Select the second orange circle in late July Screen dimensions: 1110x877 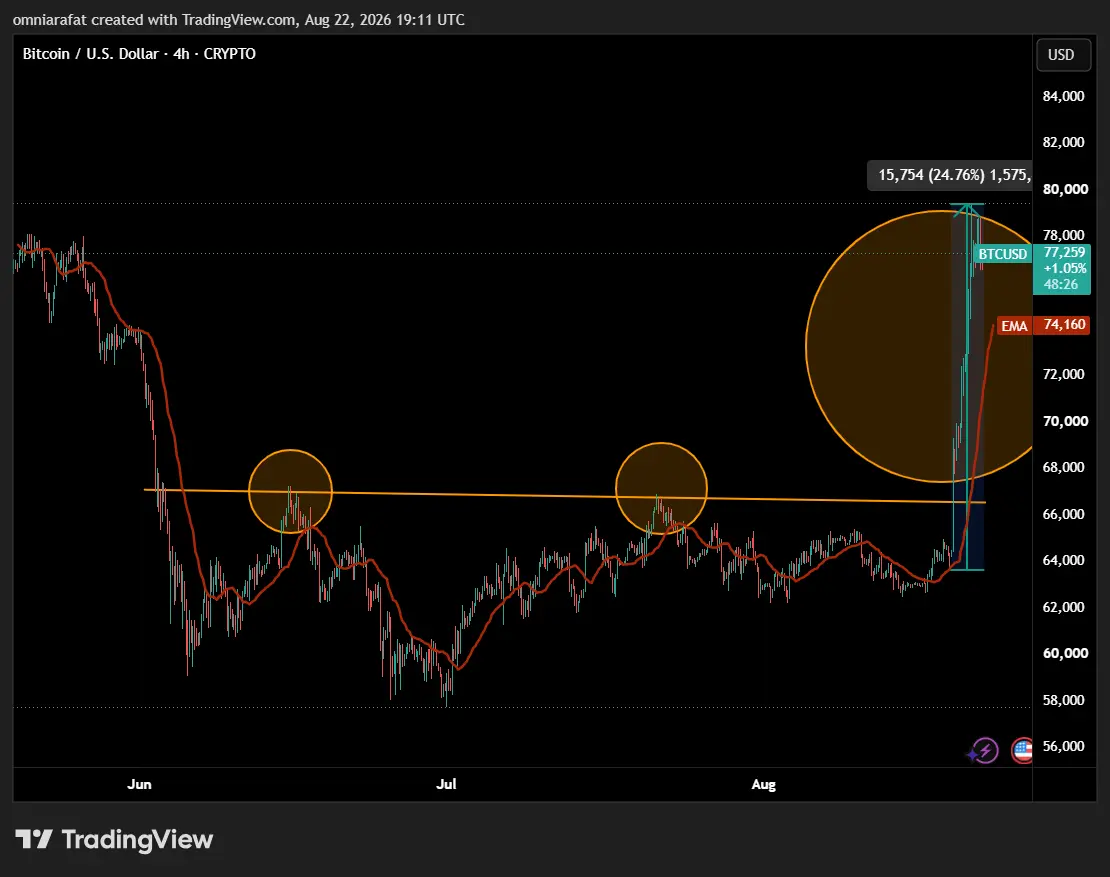click(x=661, y=488)
